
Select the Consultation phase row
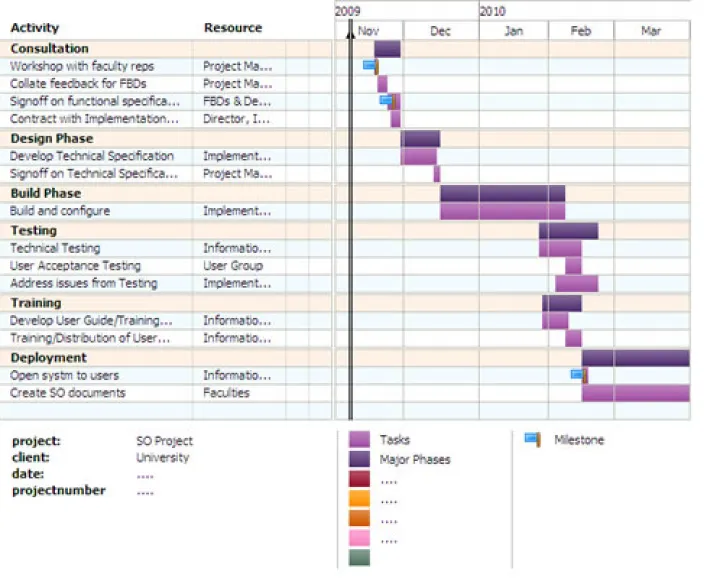49,48
